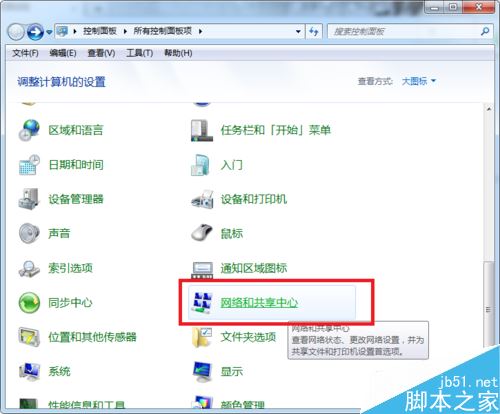The width and height of the screenshot is (500, 414).
Task: Open the recent pages dropdown arrow
Action: click(x=49, y=32)
